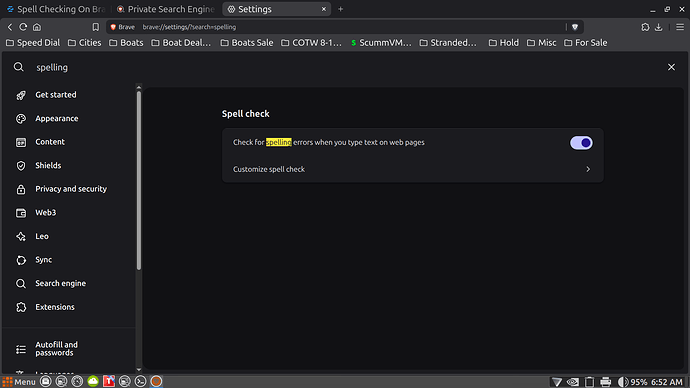Open the Boats Sale bookmark folder

[247, 43]
